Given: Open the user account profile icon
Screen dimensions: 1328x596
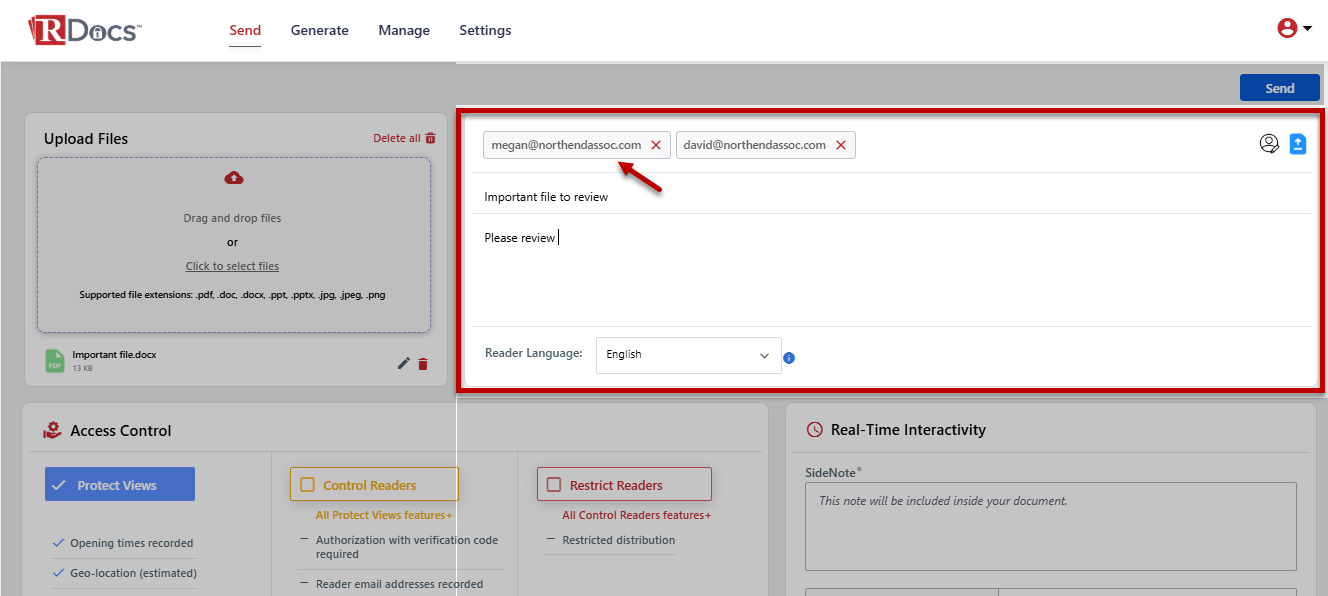Looking at the screenshot, I should pos(1287,29).
